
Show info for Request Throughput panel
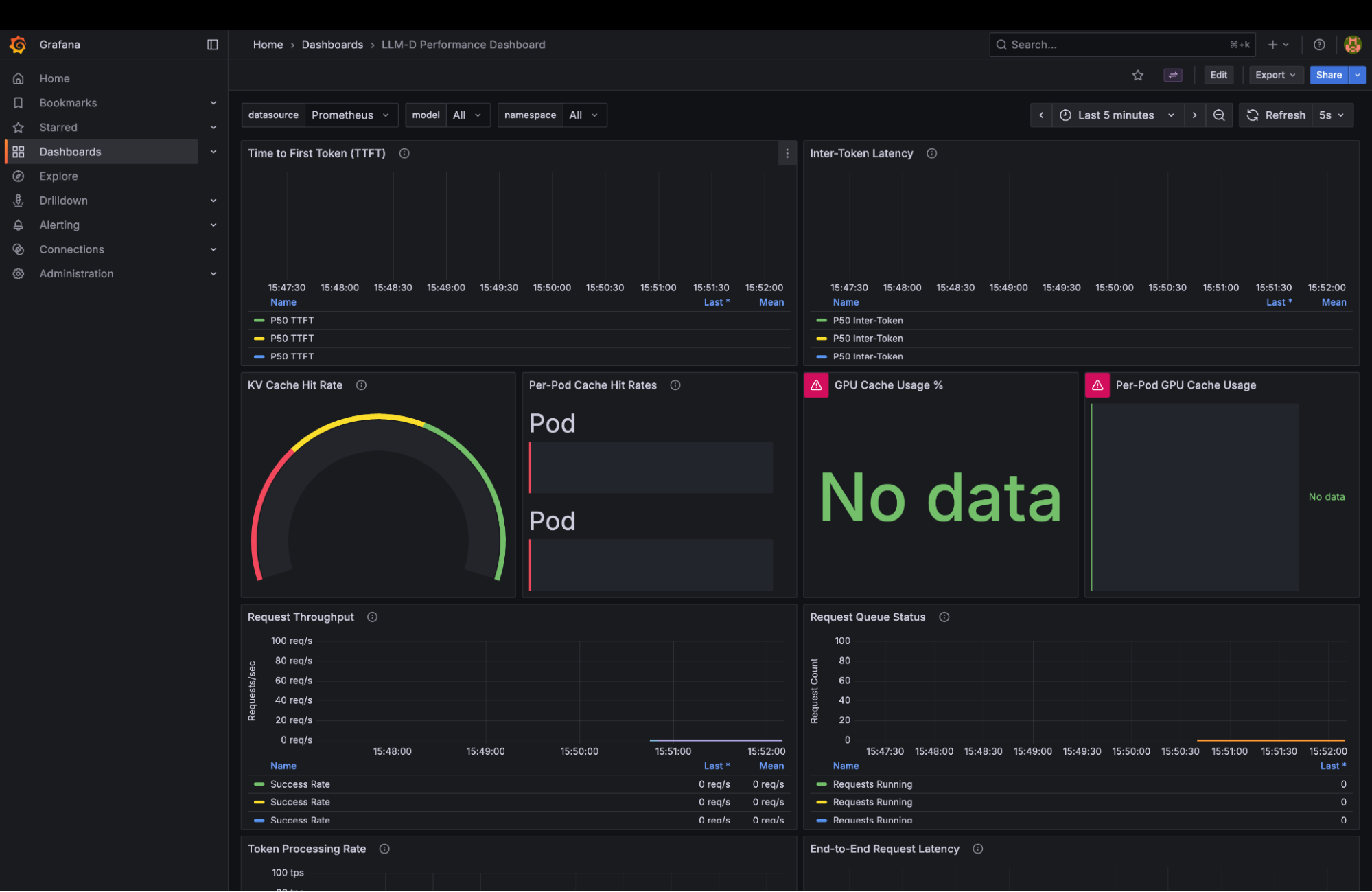coord(372,617)
